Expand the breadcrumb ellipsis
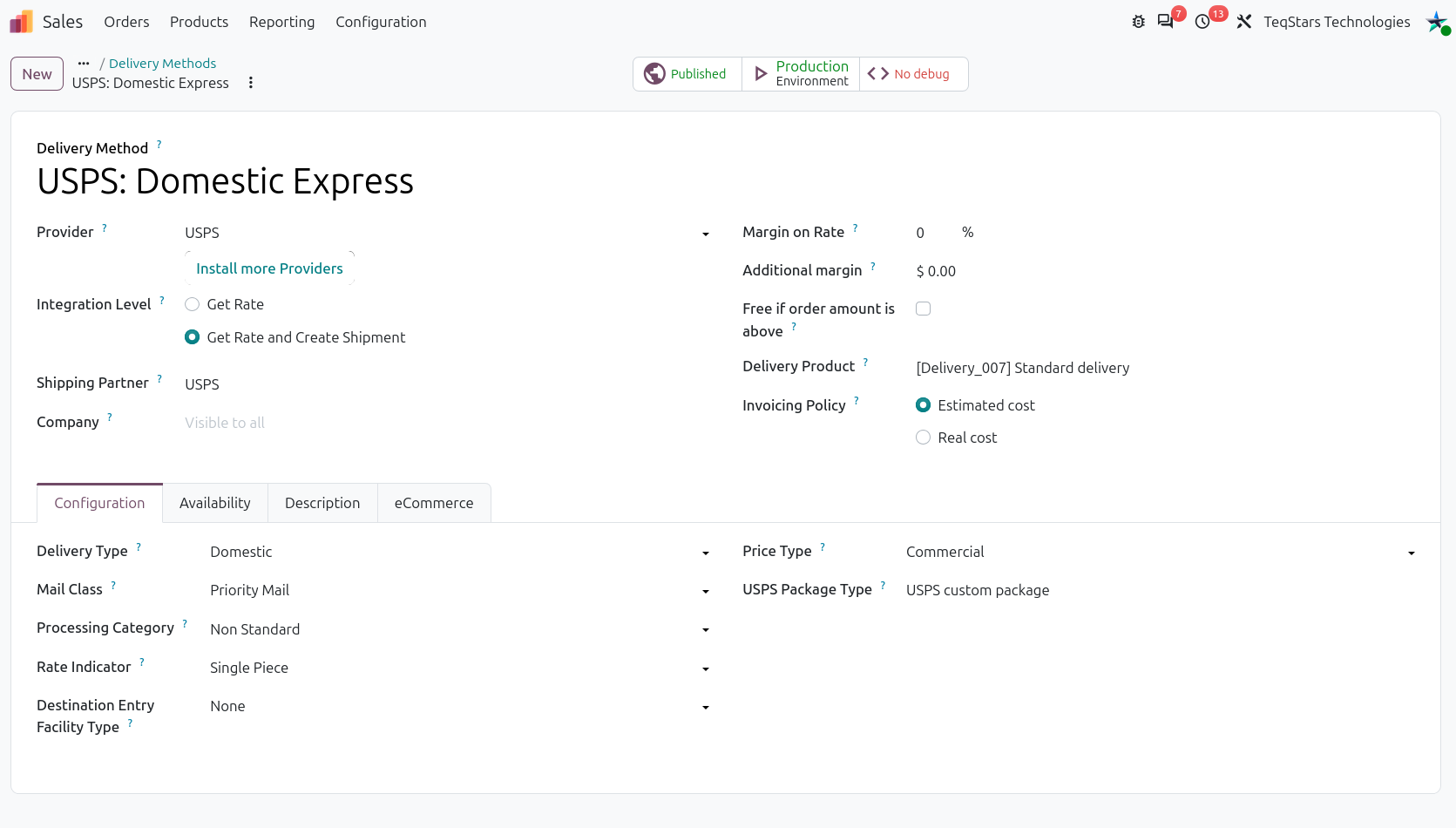Viewport: 1456px width, 828px height. (84, 64)
